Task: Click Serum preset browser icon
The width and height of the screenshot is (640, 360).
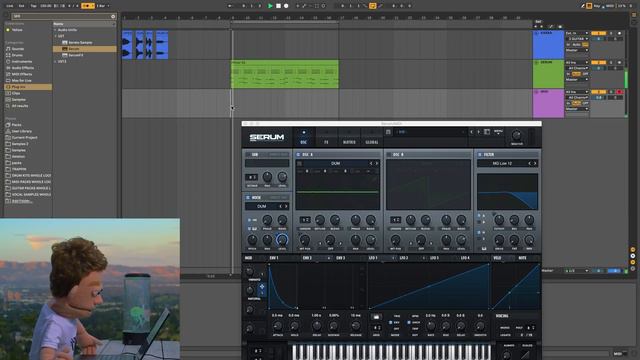Action: (x=487, y=132)
